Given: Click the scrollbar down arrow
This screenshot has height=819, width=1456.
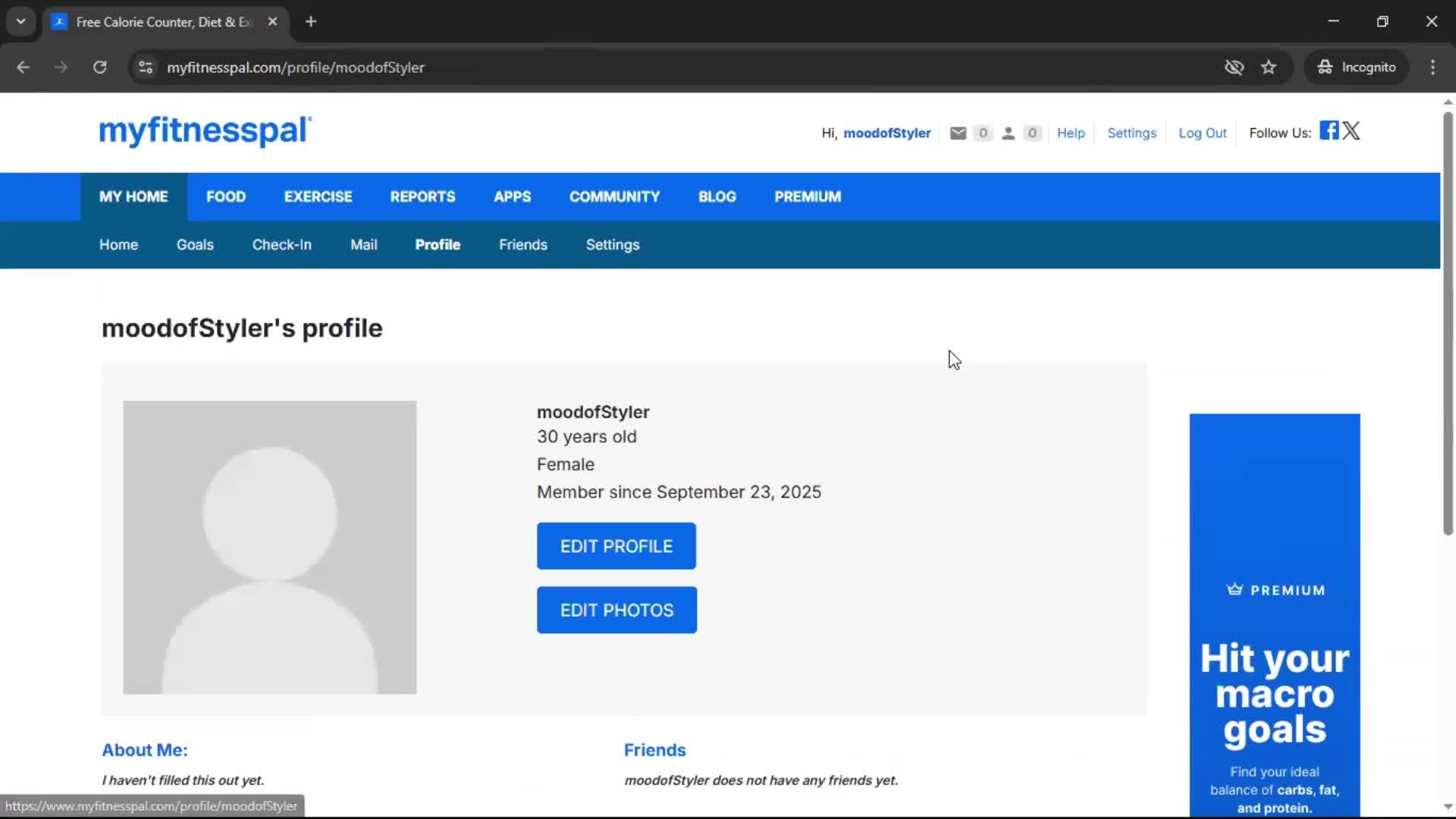Looking at the screenshot, I should 1447,807.
